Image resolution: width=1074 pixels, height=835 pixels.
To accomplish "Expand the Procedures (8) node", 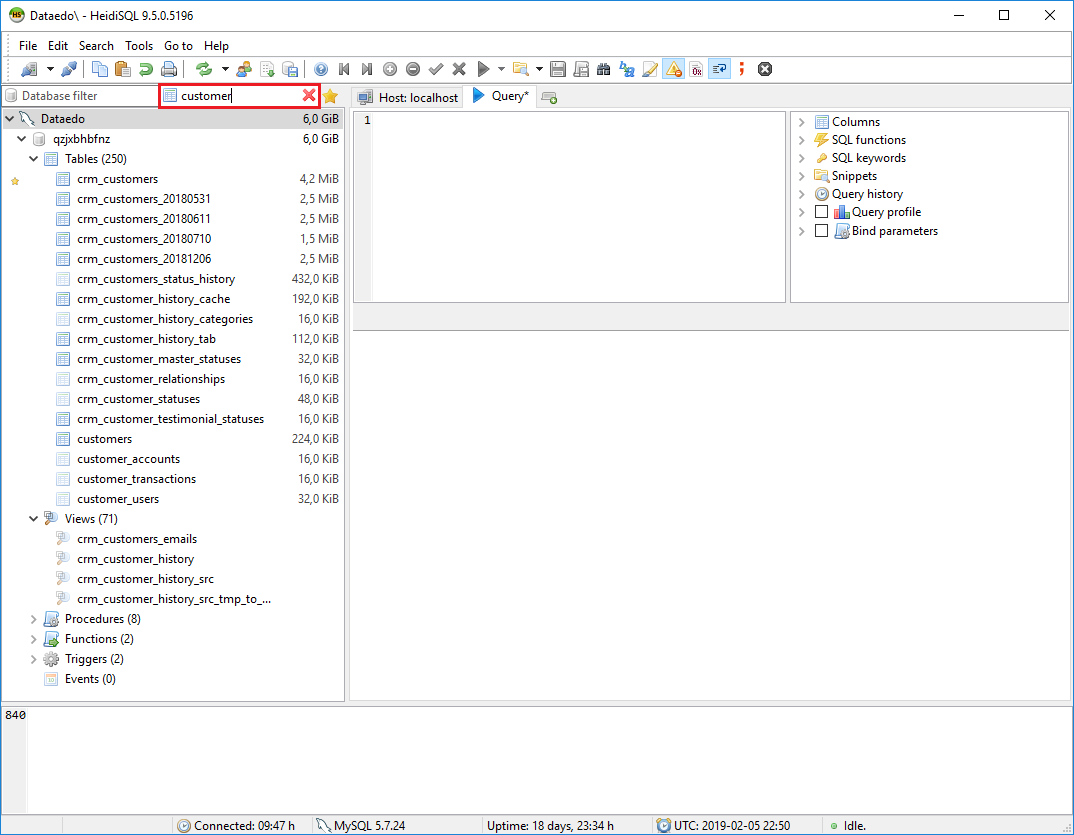I will coord(34,619).
